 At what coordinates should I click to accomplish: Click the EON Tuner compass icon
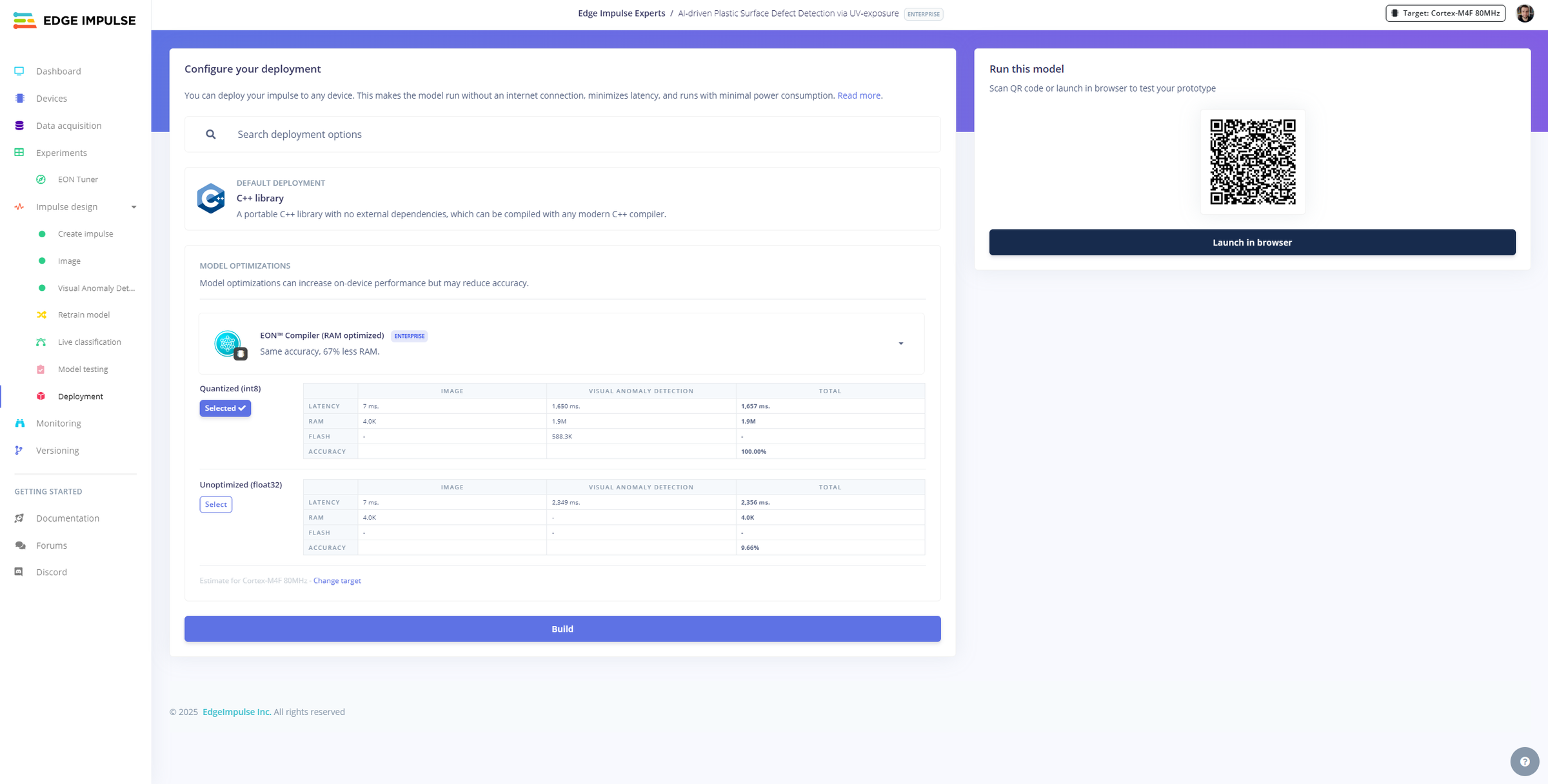[x=41, y=179]
